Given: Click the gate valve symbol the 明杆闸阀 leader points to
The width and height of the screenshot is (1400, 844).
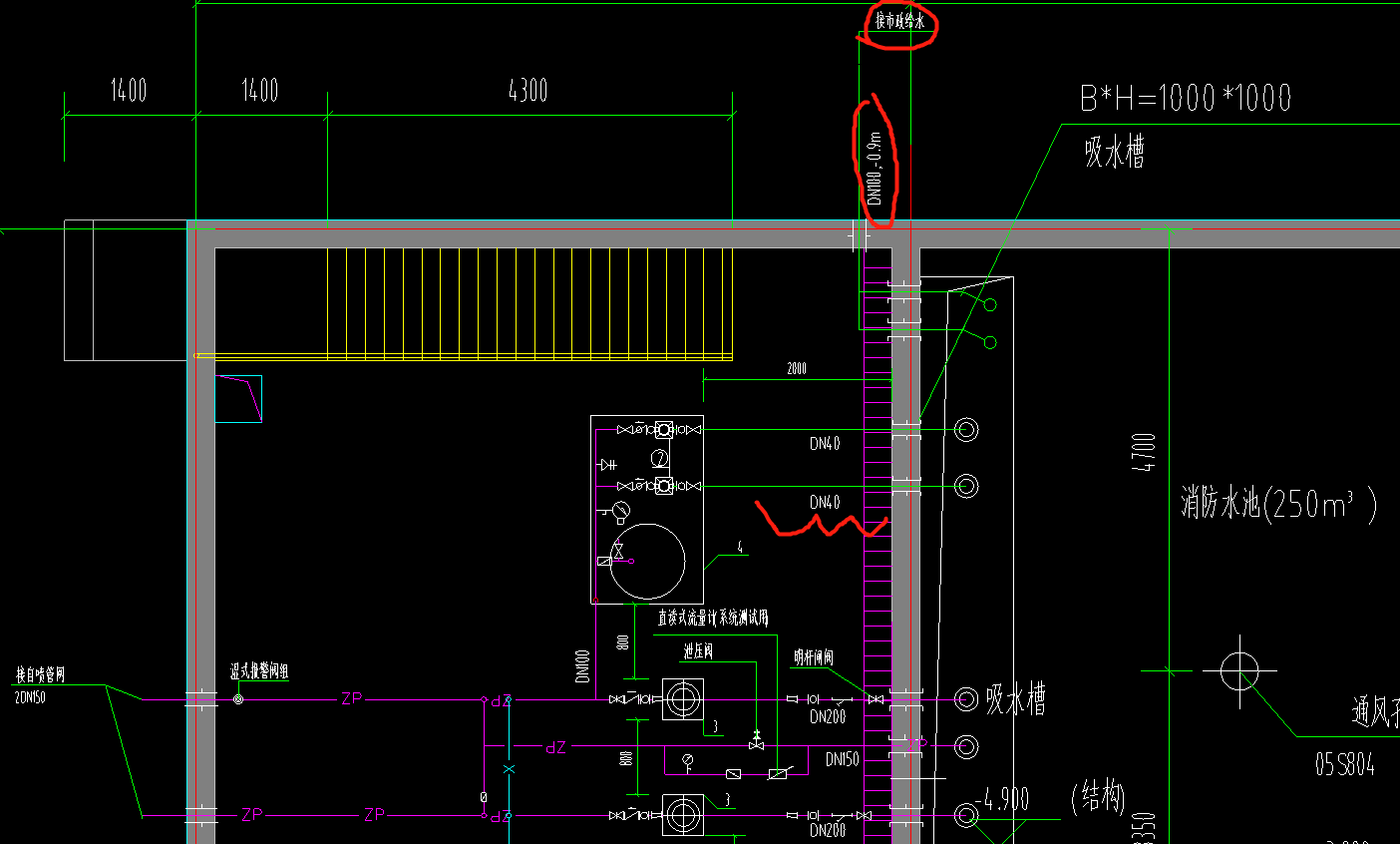Looking at the screenshot, I should [875, 699].
